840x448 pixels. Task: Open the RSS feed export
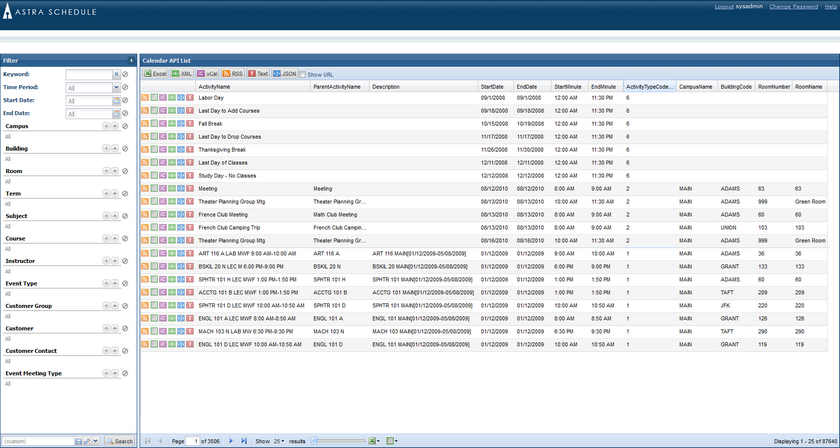(x=233, y=74)
